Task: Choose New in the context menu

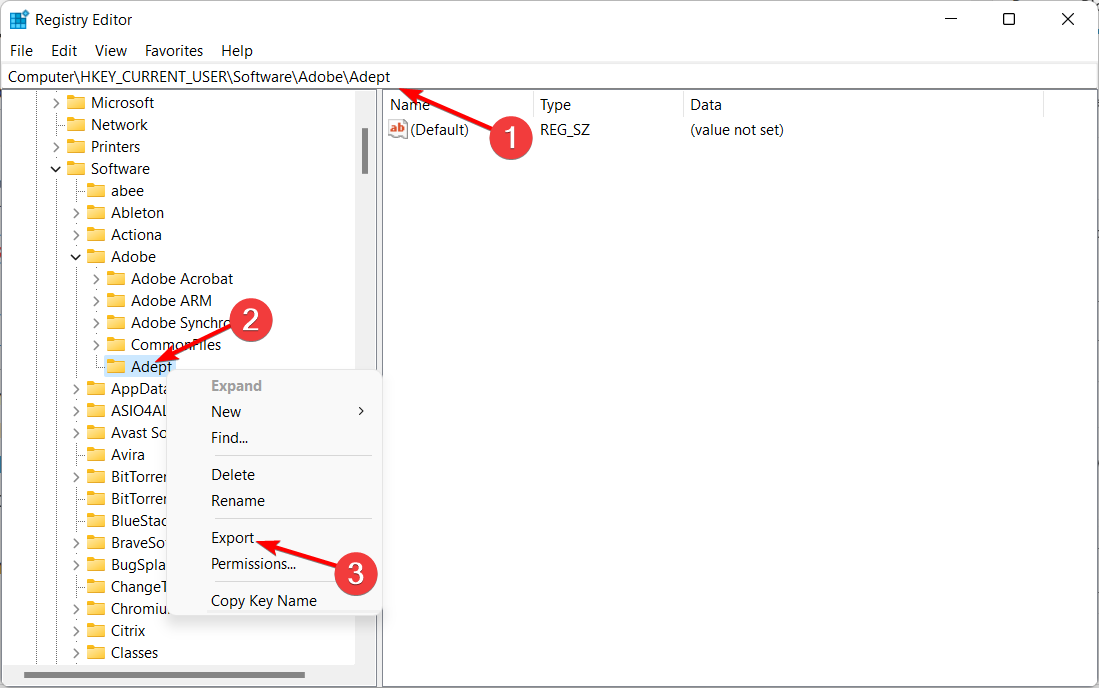Action: (x=274, y=412)
